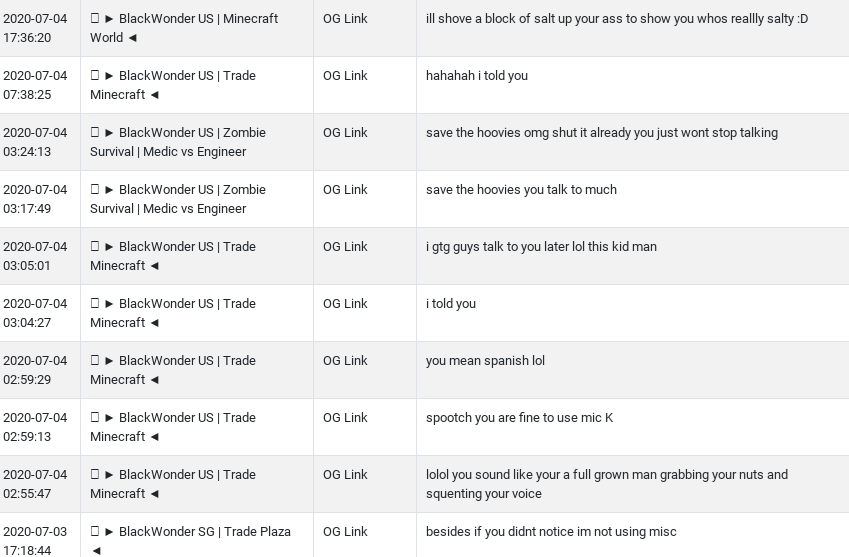This screenshot has height=557, width=849.
Task: Click the square glyph in the 03:05:01 row
Action: click(95, 246)
